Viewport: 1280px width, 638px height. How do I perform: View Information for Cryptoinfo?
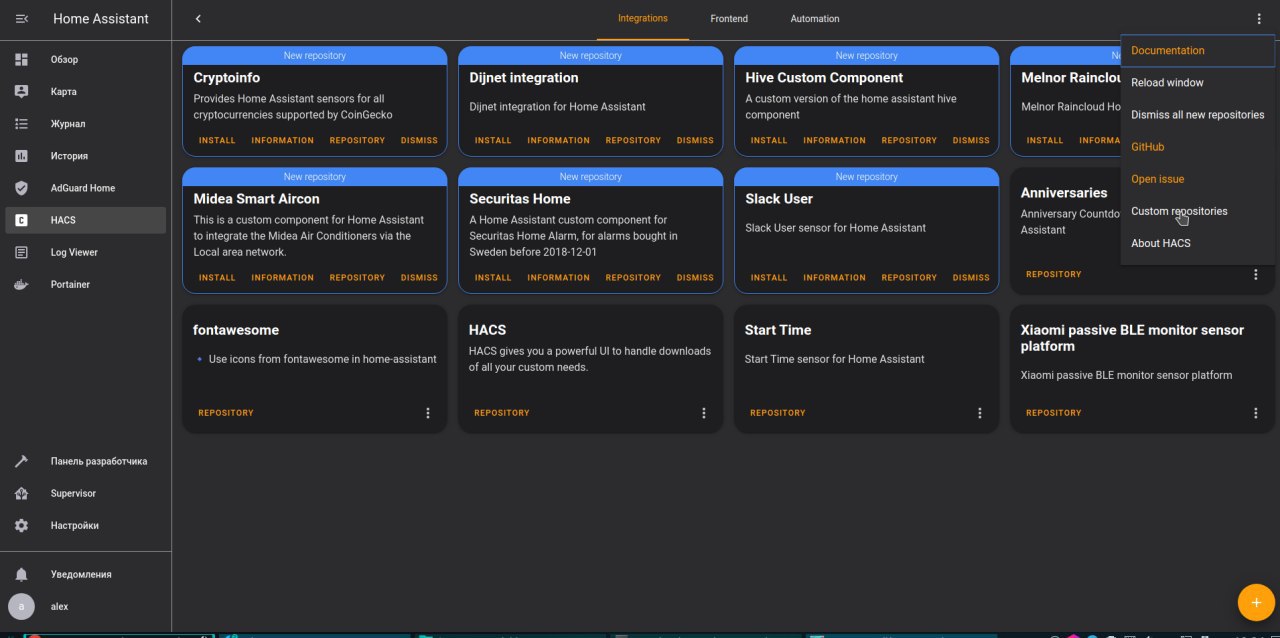tap(283, 141)
